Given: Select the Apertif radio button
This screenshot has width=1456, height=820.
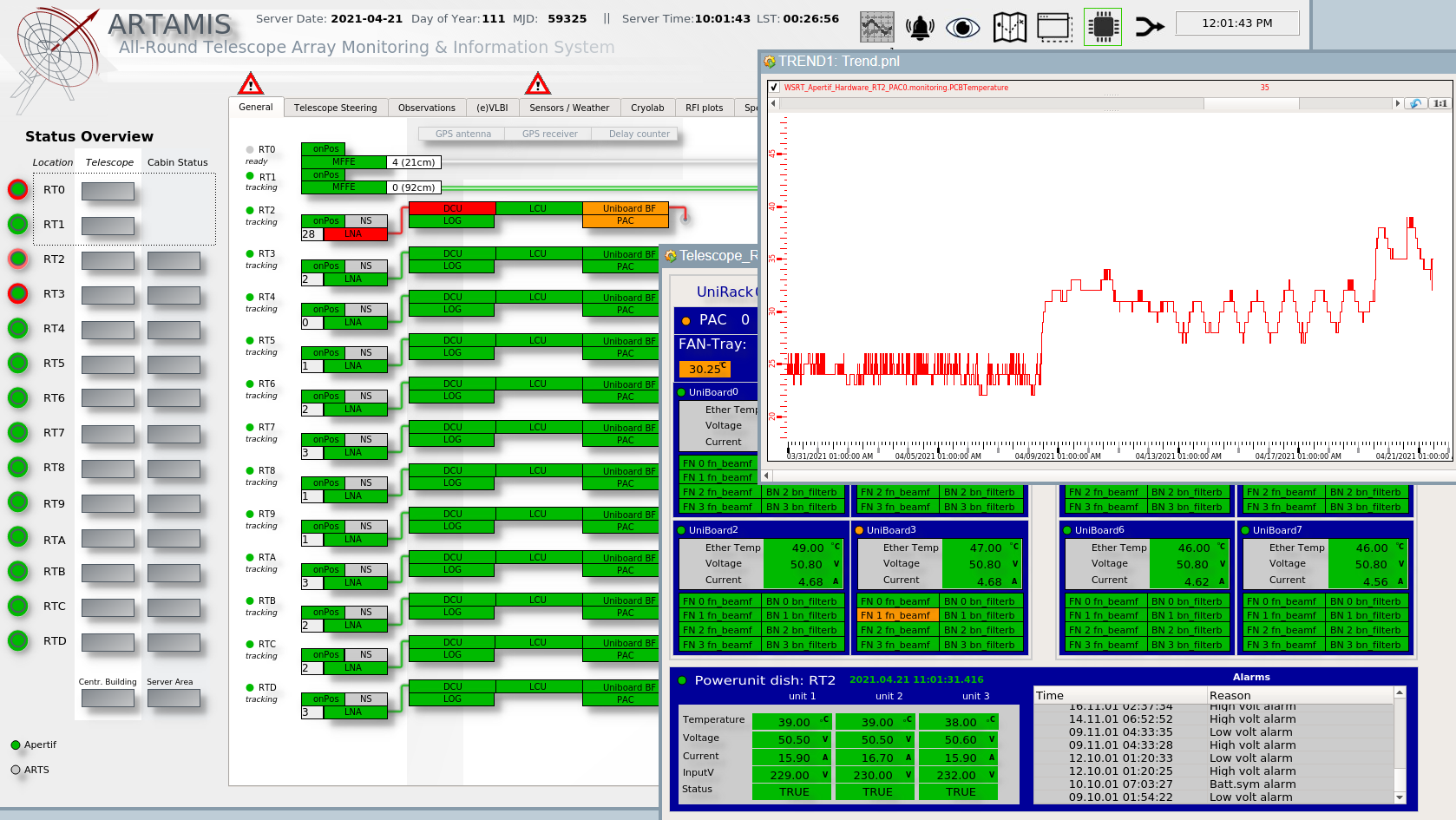Looking at the screenshot, I should point(16,745).
